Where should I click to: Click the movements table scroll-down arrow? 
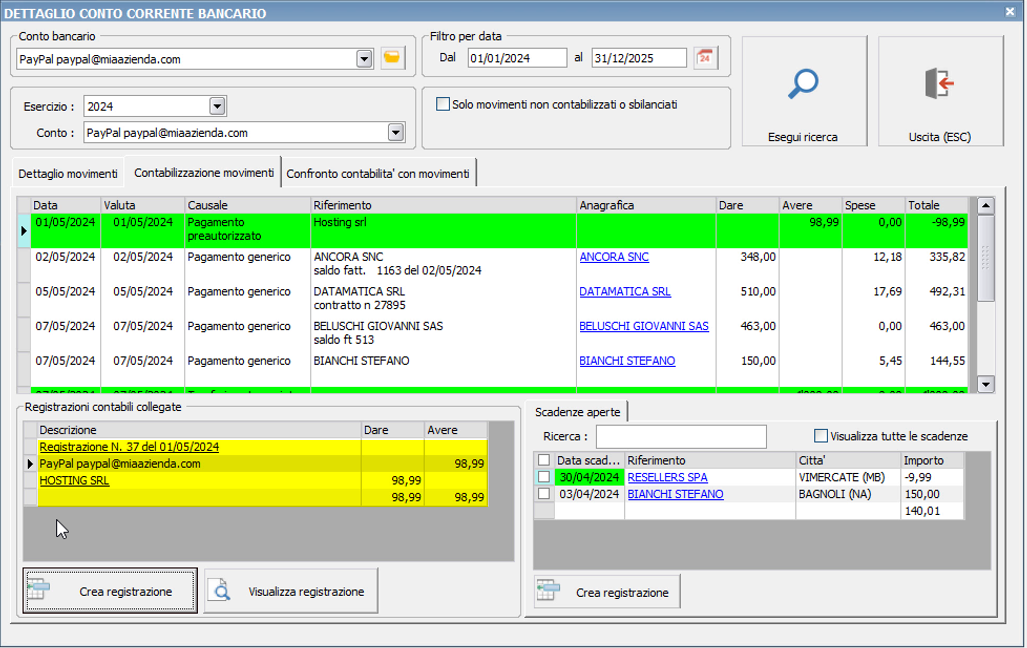[986, 384]
